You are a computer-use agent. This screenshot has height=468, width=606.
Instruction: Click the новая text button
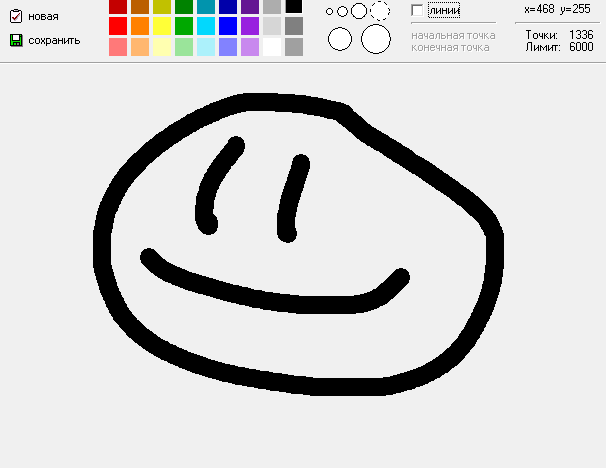pos(43,17)
